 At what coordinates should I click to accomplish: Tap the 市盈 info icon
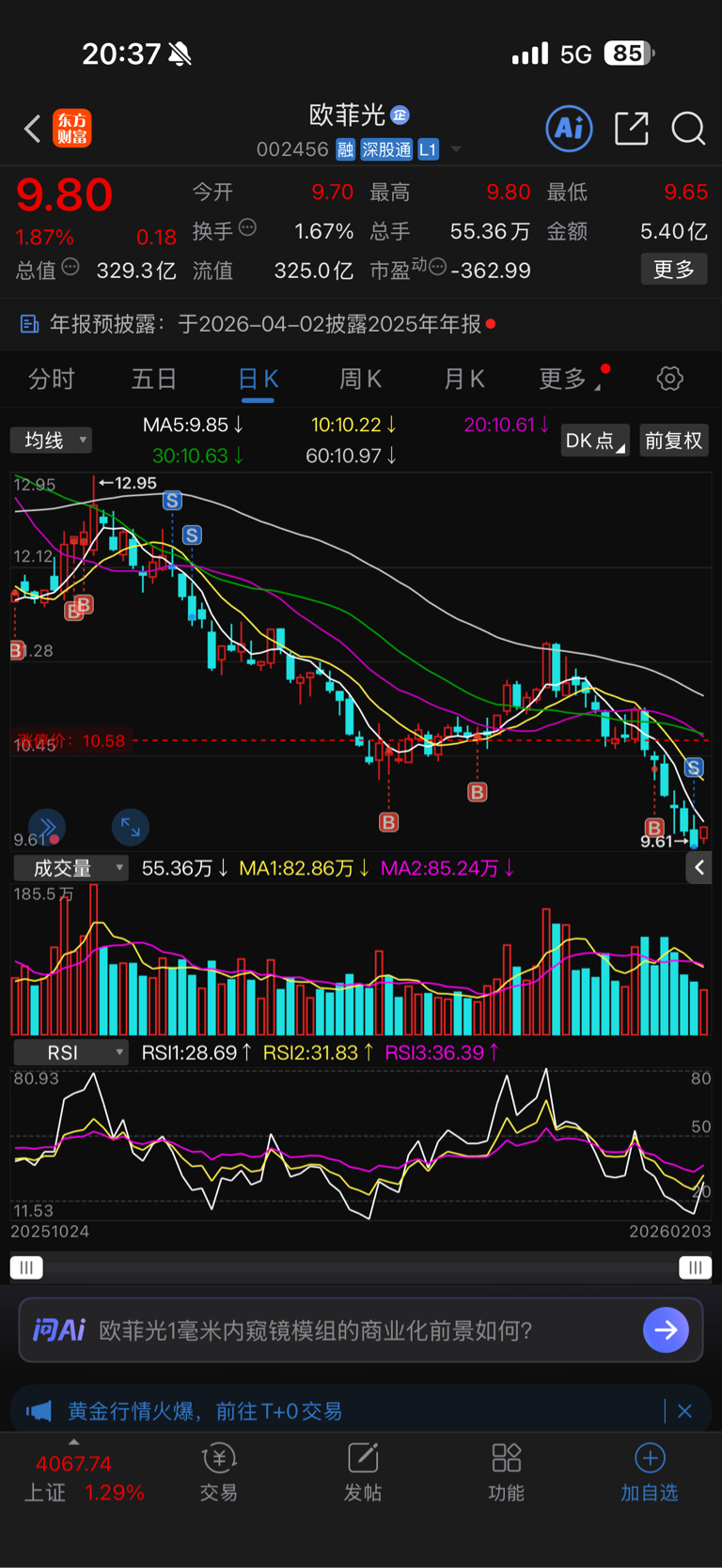437,268
